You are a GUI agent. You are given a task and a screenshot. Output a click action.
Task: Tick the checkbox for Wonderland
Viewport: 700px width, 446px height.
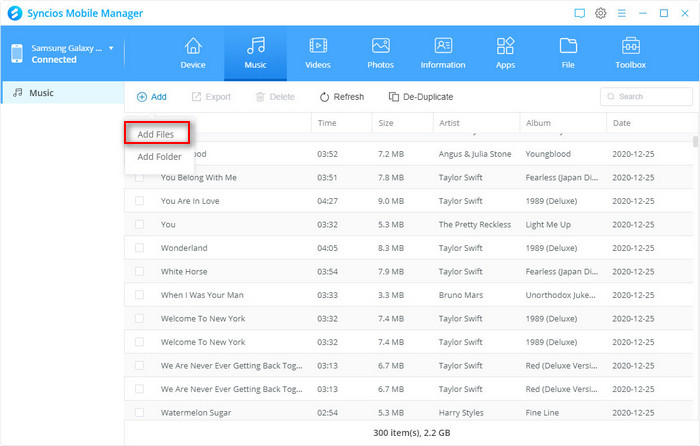click(x=140, y=247)
